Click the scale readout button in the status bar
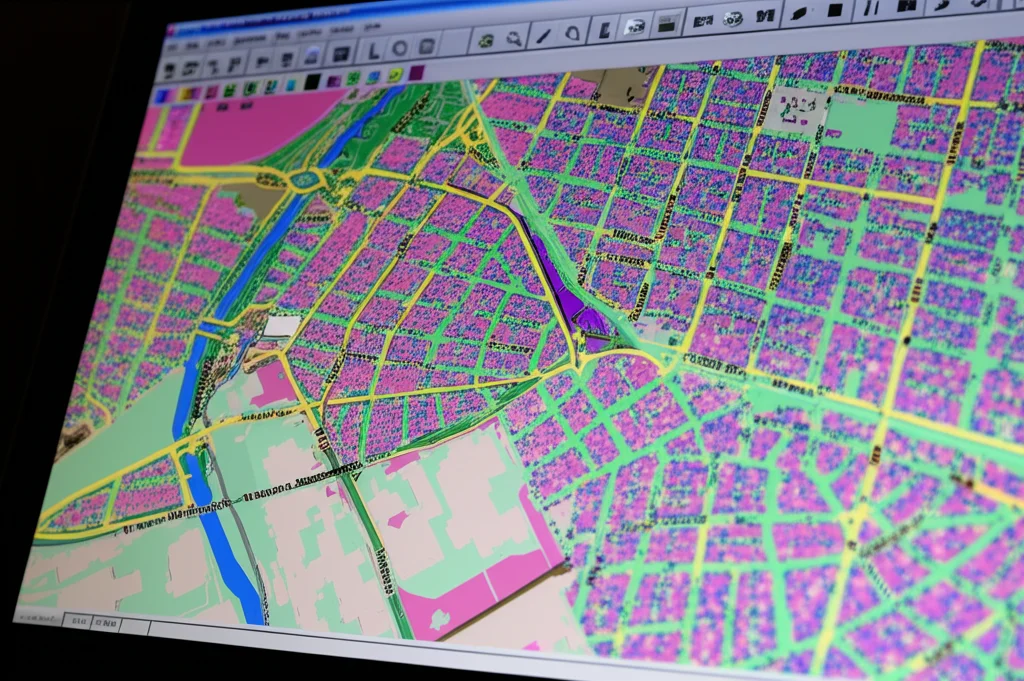Image resolution: width=1024 pixels, height=681 pixels. pos(78,620)
